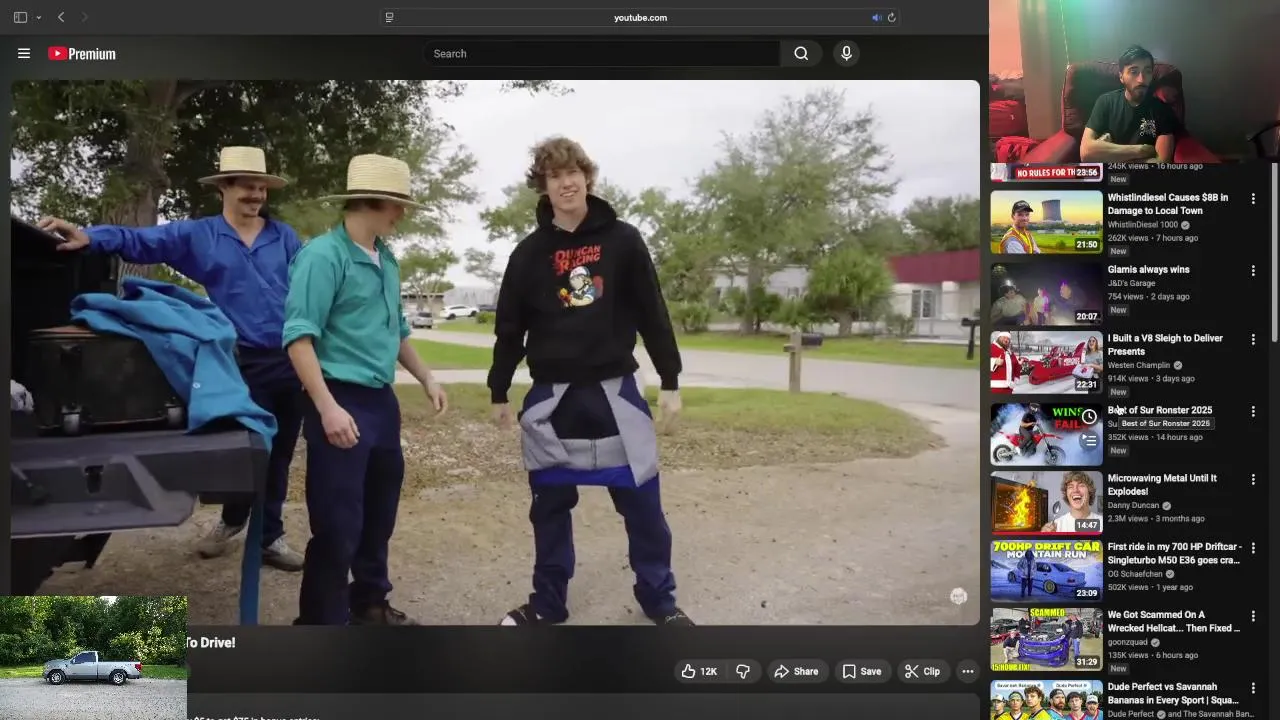The image size is (1280, 720).
Task: Go back in Safari history
Action: click(61, 17)
